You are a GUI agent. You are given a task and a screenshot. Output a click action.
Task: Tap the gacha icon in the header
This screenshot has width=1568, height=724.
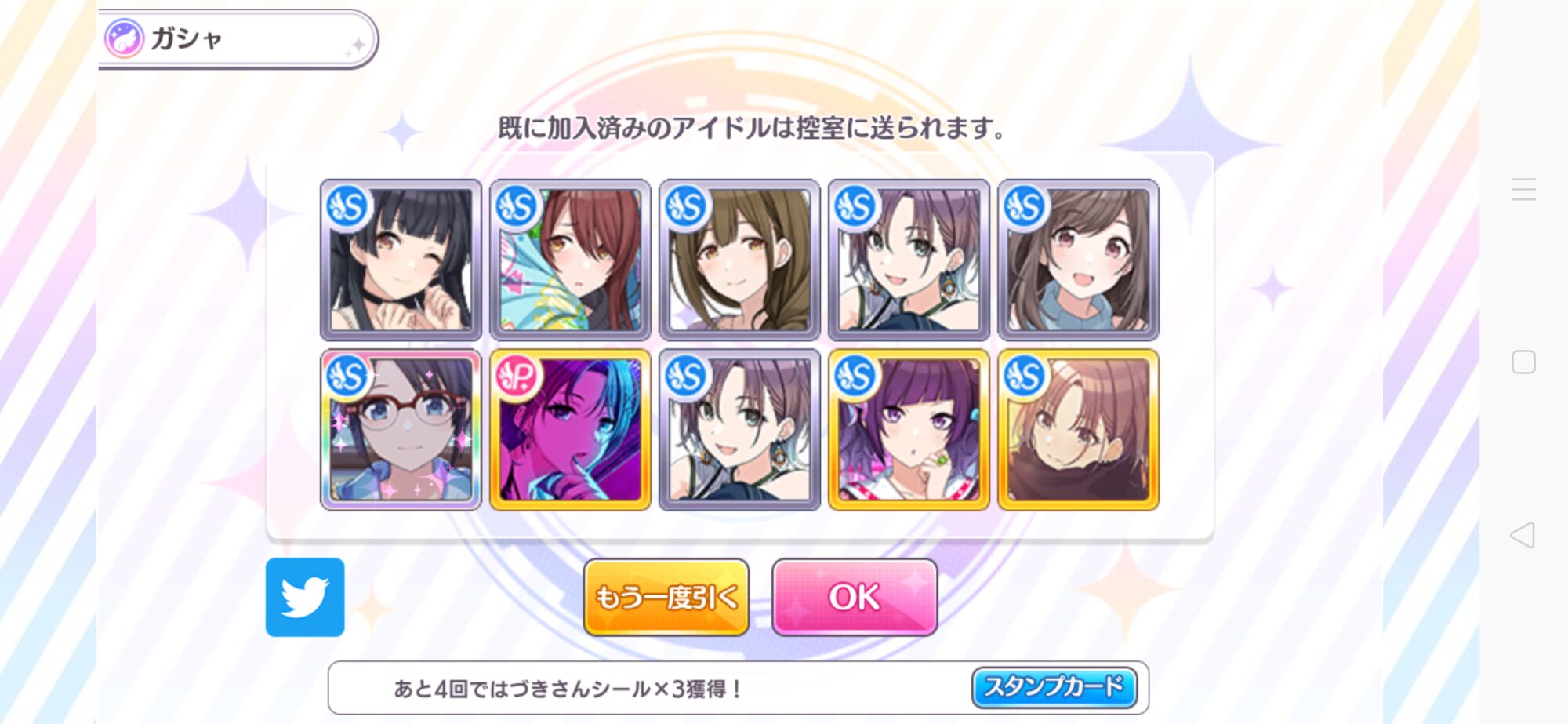coord(124,38)
